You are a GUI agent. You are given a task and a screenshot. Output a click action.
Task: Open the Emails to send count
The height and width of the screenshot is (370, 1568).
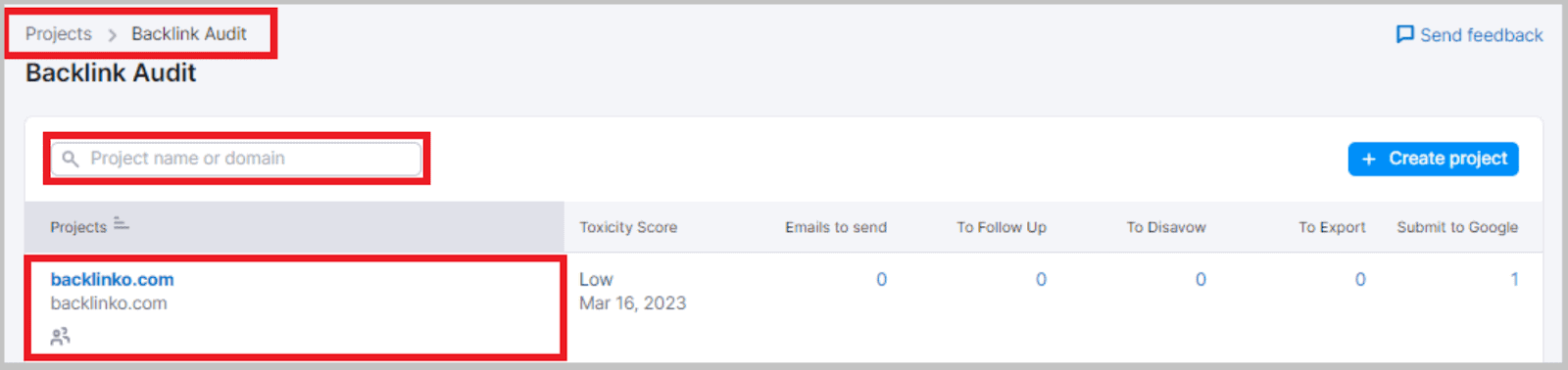[x=881, y=279]
